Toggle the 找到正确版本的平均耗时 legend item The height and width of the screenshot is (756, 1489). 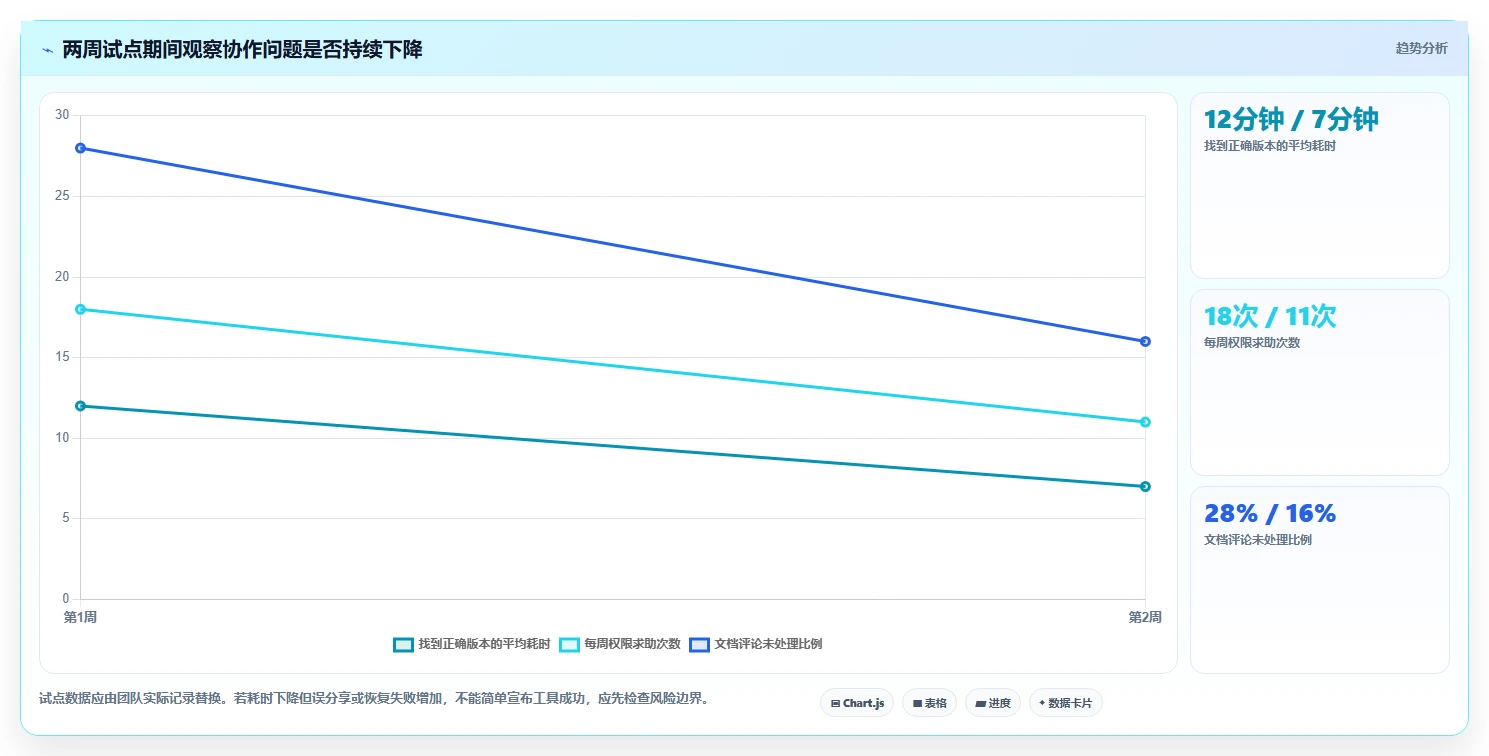click(472, 644)
